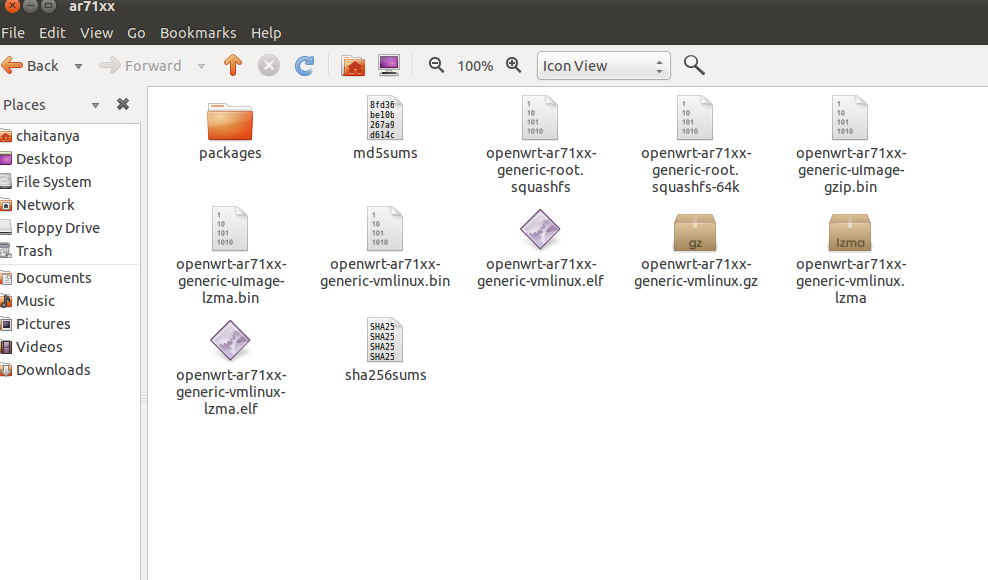Open the Bookmarks menu
988x580 pixels.
(198, 33)
